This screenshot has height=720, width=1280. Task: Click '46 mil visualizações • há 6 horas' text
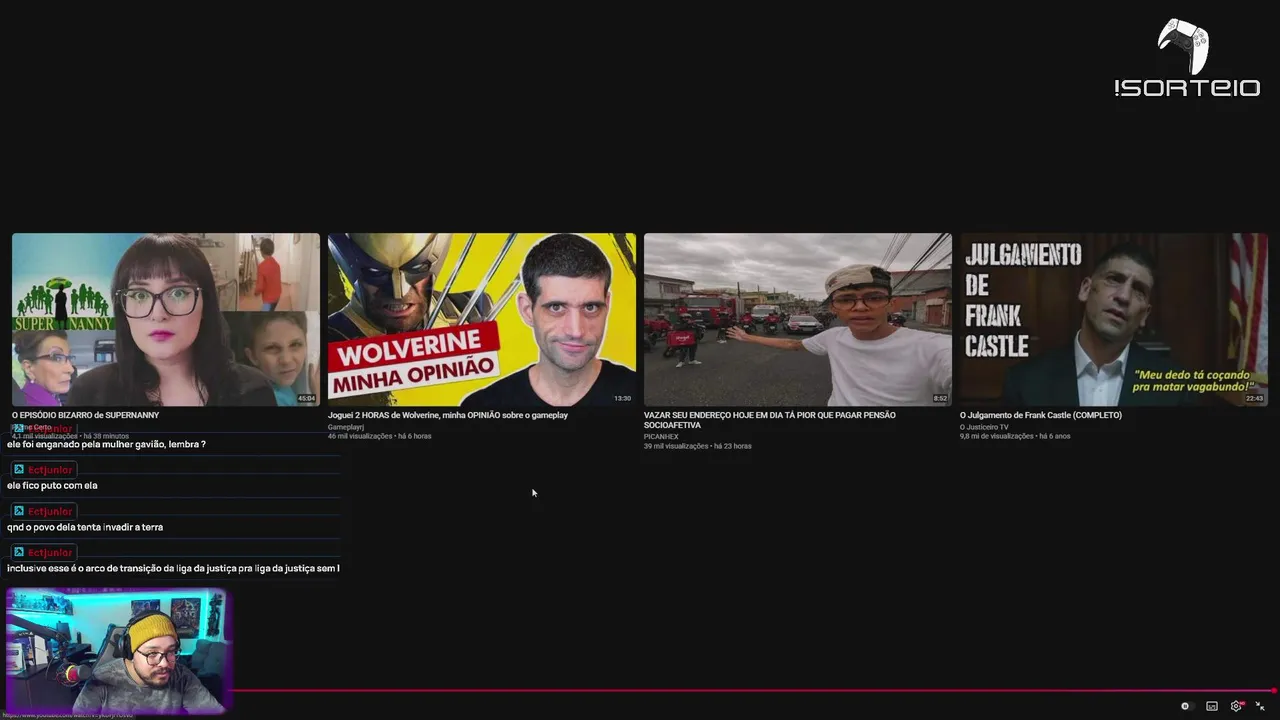click(380, 436)
